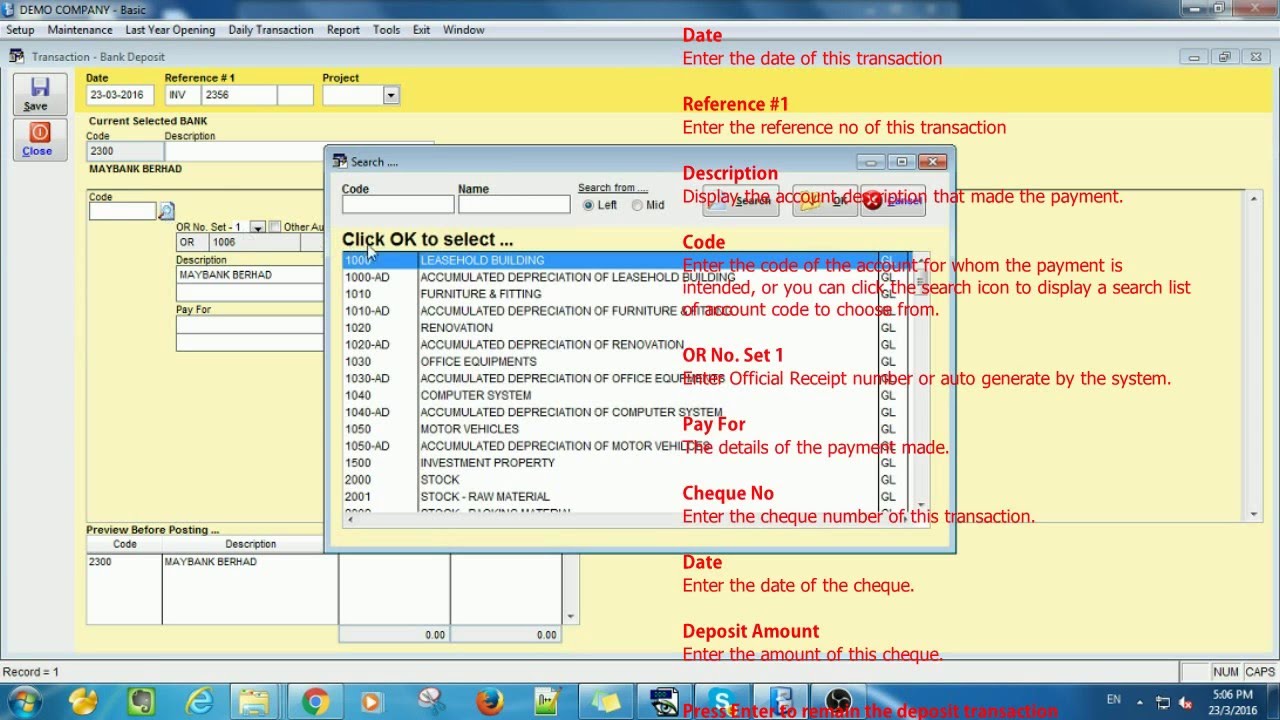Open Skype from the taskbar
Screen dimensions: 1280x720
pyautogui.click(x=722, y=701)
